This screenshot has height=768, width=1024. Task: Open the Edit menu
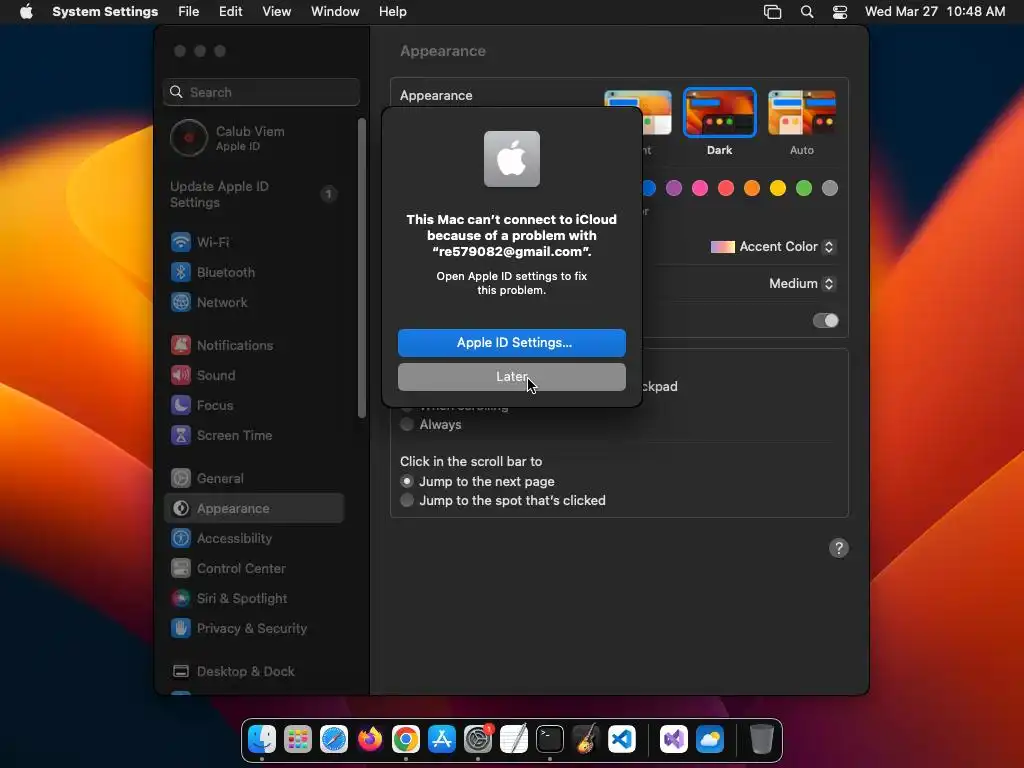231,12
